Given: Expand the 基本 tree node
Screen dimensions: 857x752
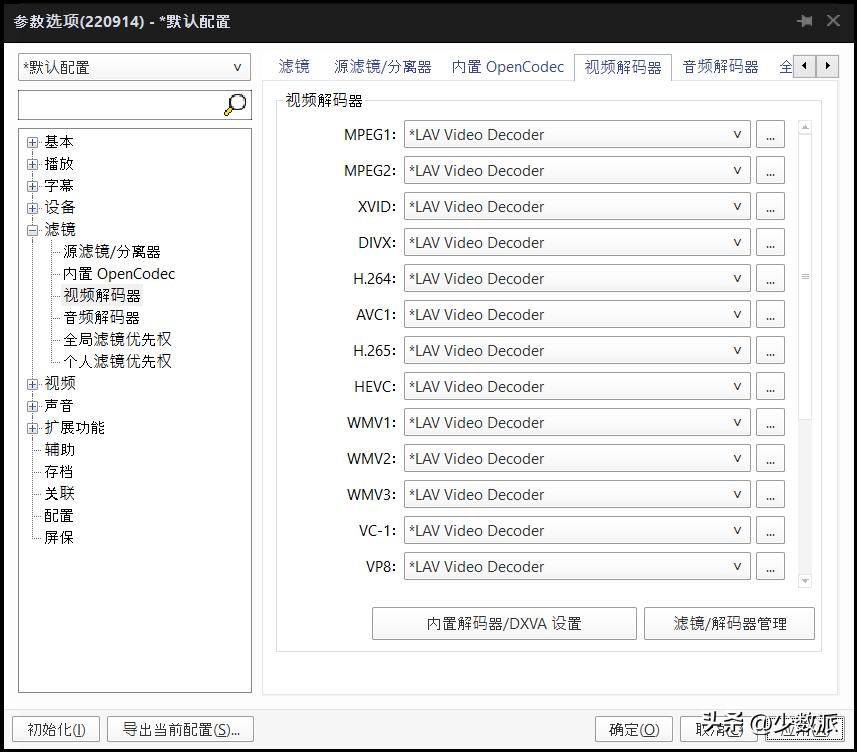Looking at the screenshot, I should (x=33, y=141).
